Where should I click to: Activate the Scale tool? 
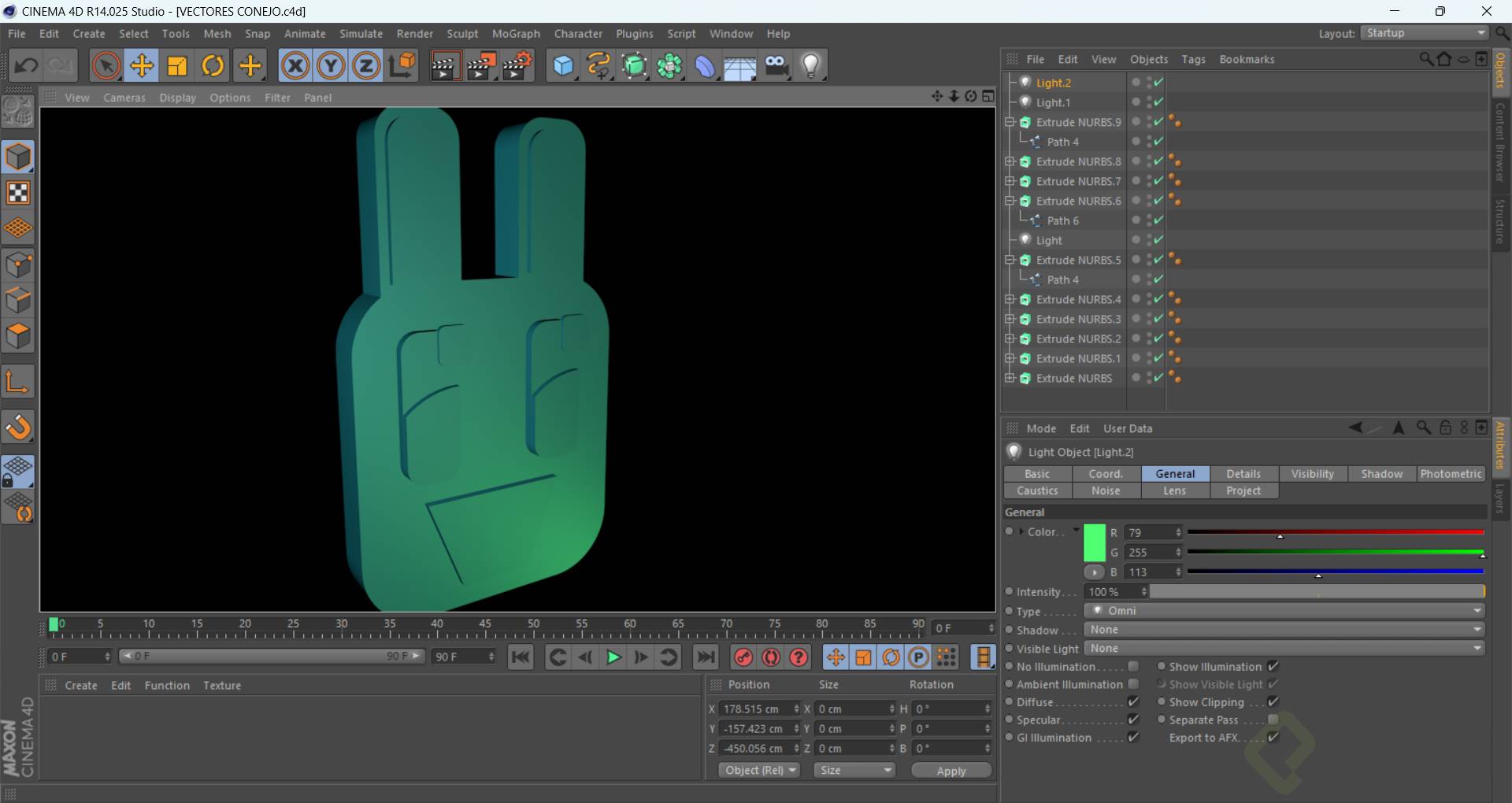click(177, 65)
